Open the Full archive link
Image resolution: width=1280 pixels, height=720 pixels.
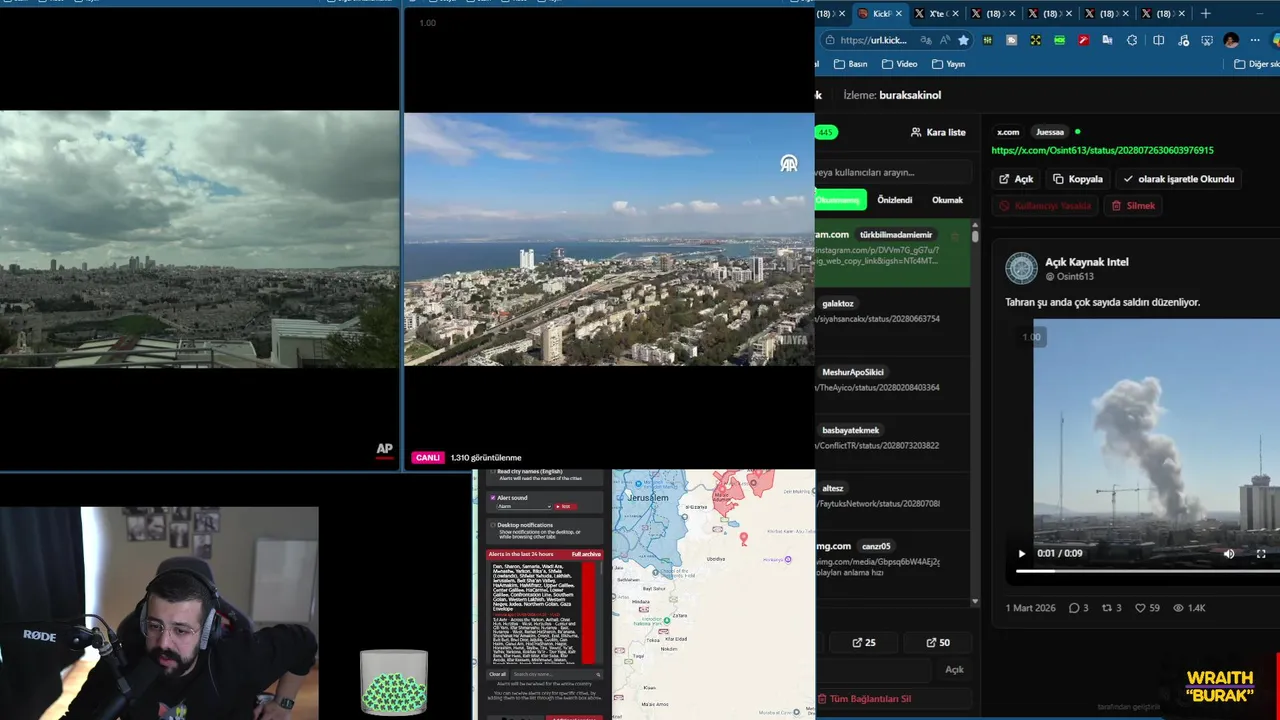click(x=586, y=554)
